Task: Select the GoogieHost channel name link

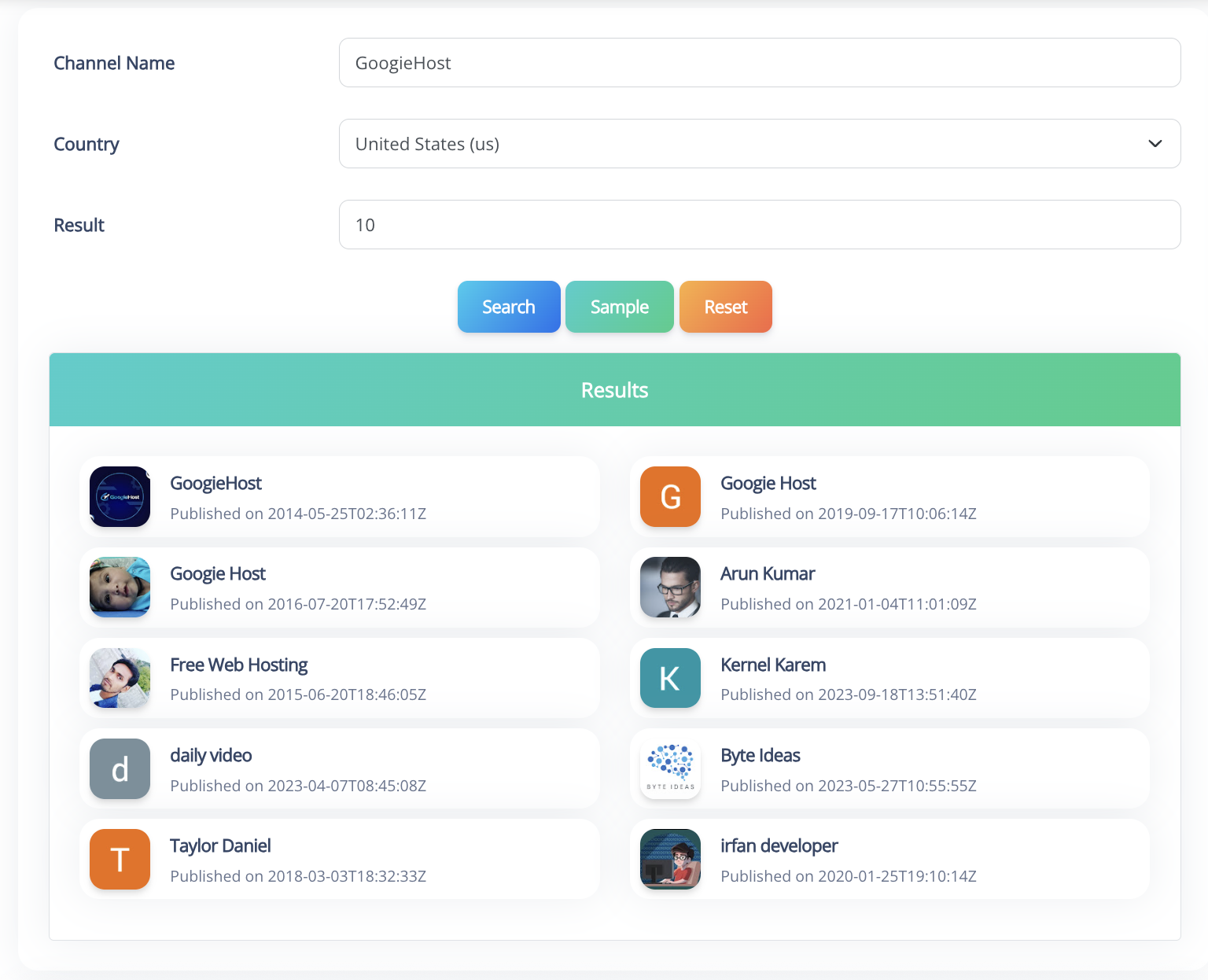Action: point(215,483)
